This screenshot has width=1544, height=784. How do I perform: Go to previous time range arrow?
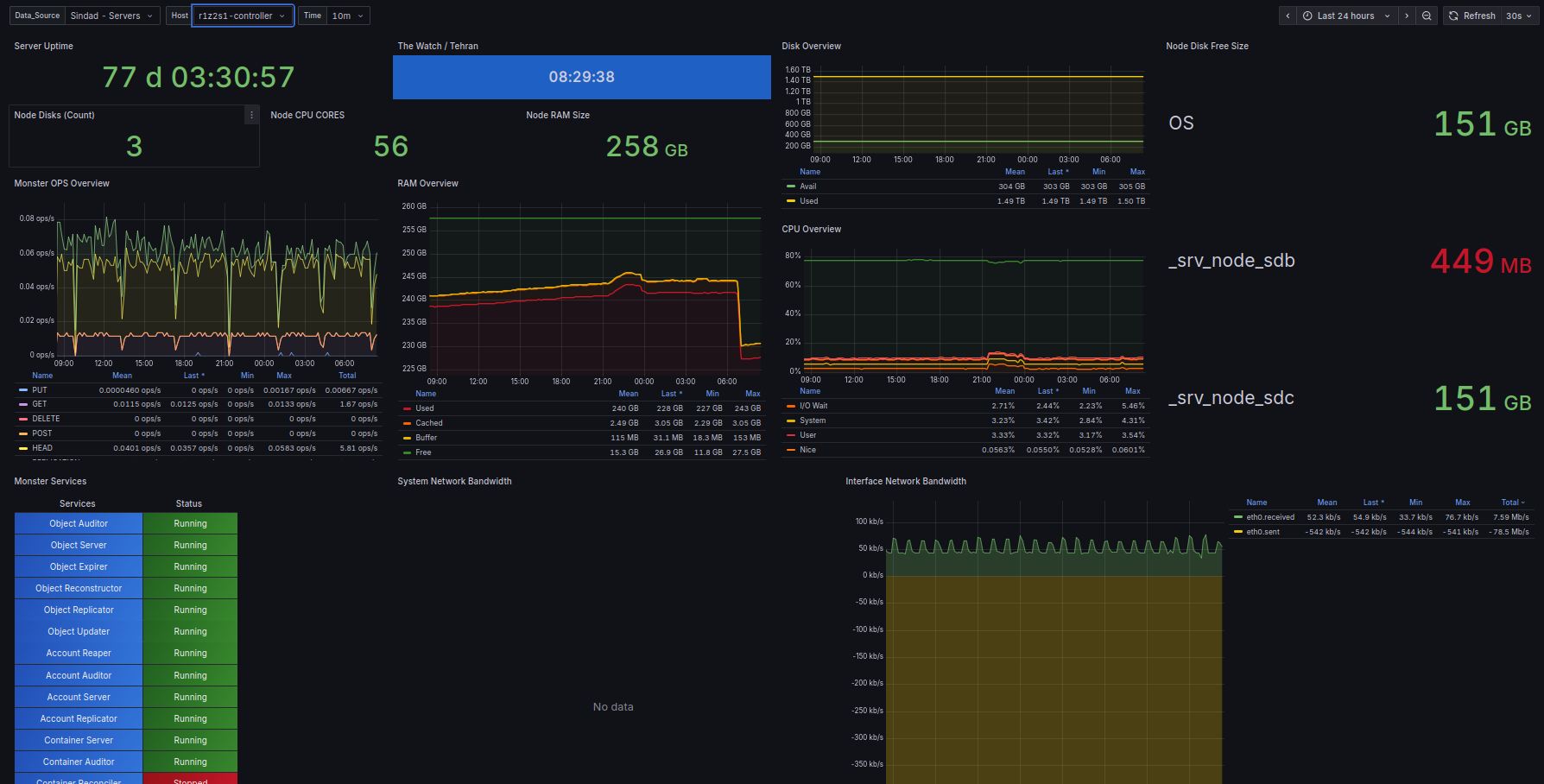point(1288,16)
